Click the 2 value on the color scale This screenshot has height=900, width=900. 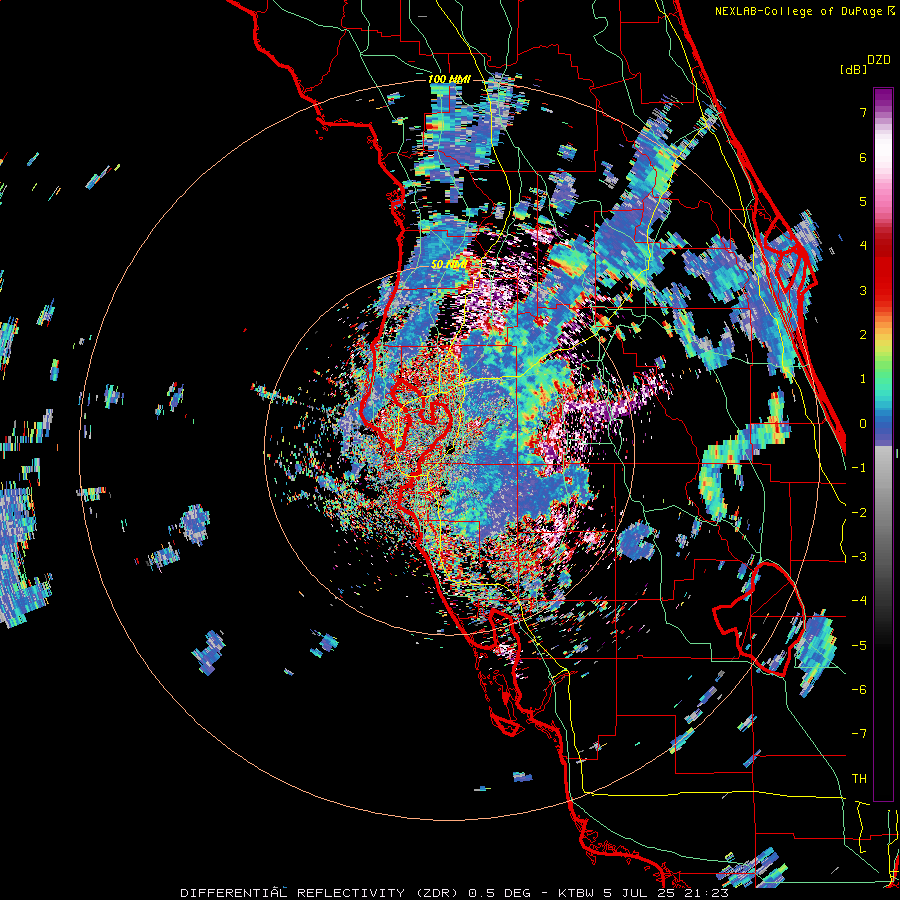tap(863, 335)
